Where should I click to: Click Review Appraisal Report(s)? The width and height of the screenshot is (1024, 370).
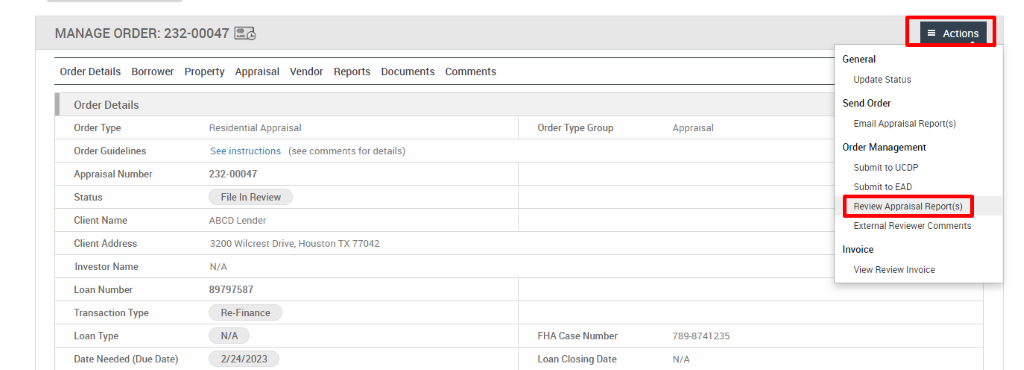pos(908,206)
